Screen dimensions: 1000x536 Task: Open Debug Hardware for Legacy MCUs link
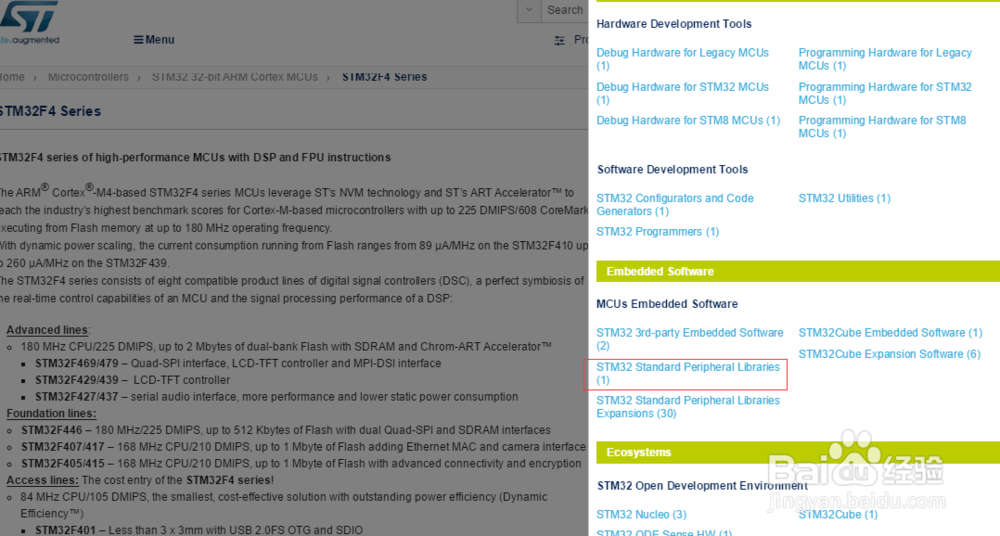click(x=682, y=59)
